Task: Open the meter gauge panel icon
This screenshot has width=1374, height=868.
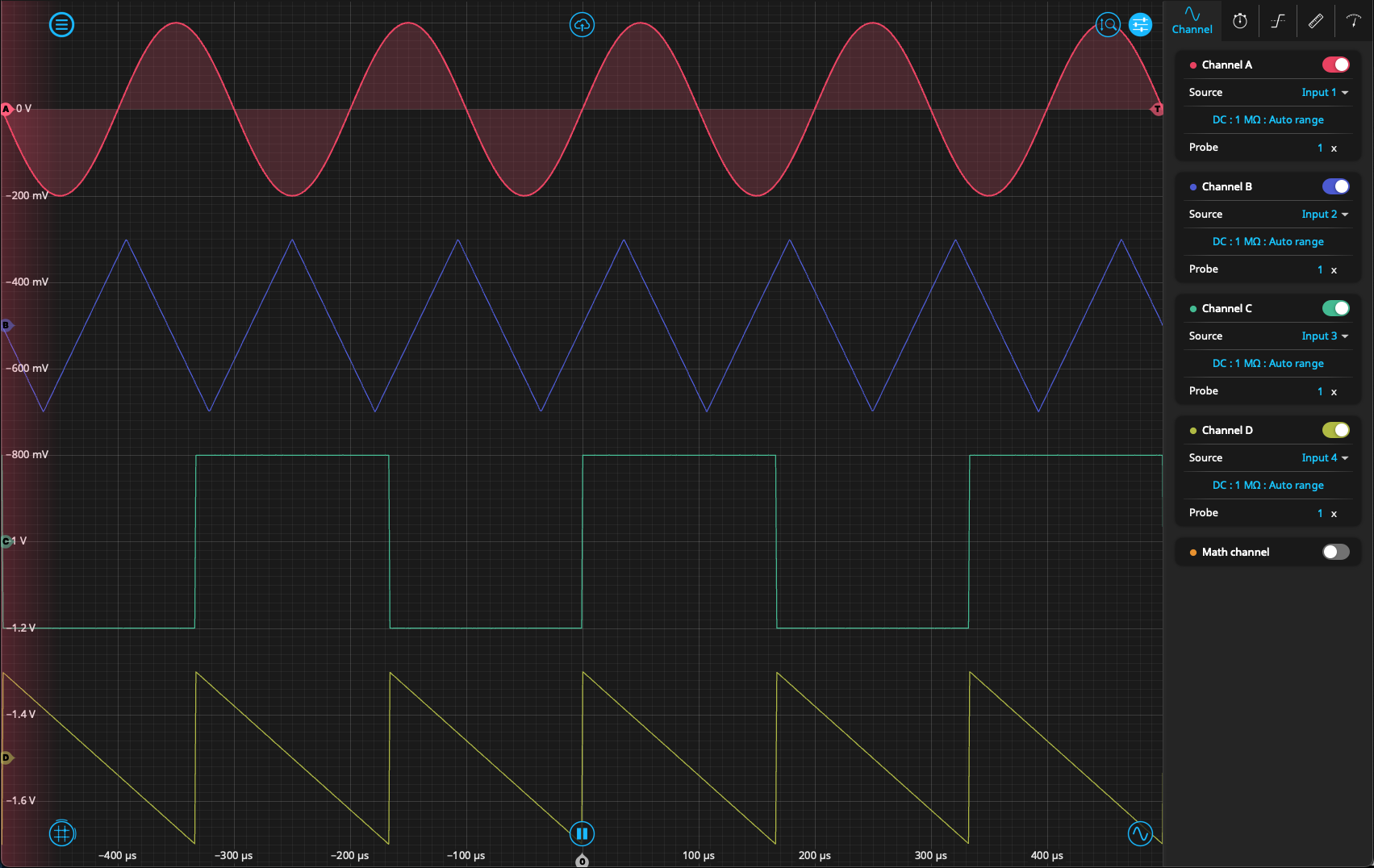Action: pyautogui.click(x=1352, y=20)
